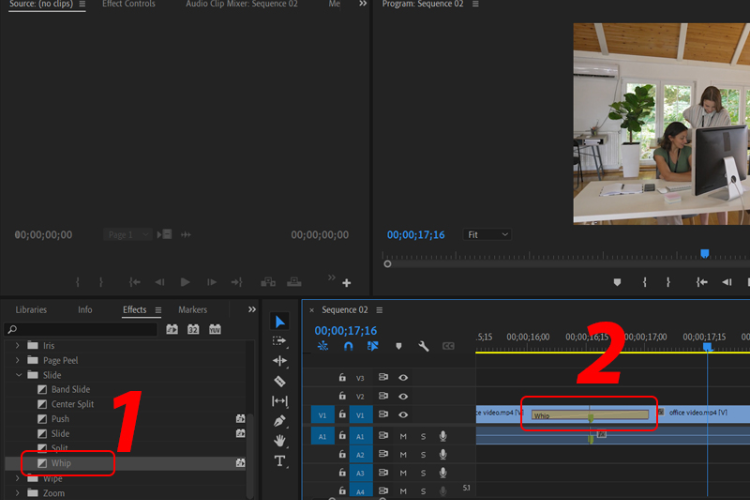Click Source monitor Step Forward button
This screenshot has width=750, height=500.
[x=211, y=282]
